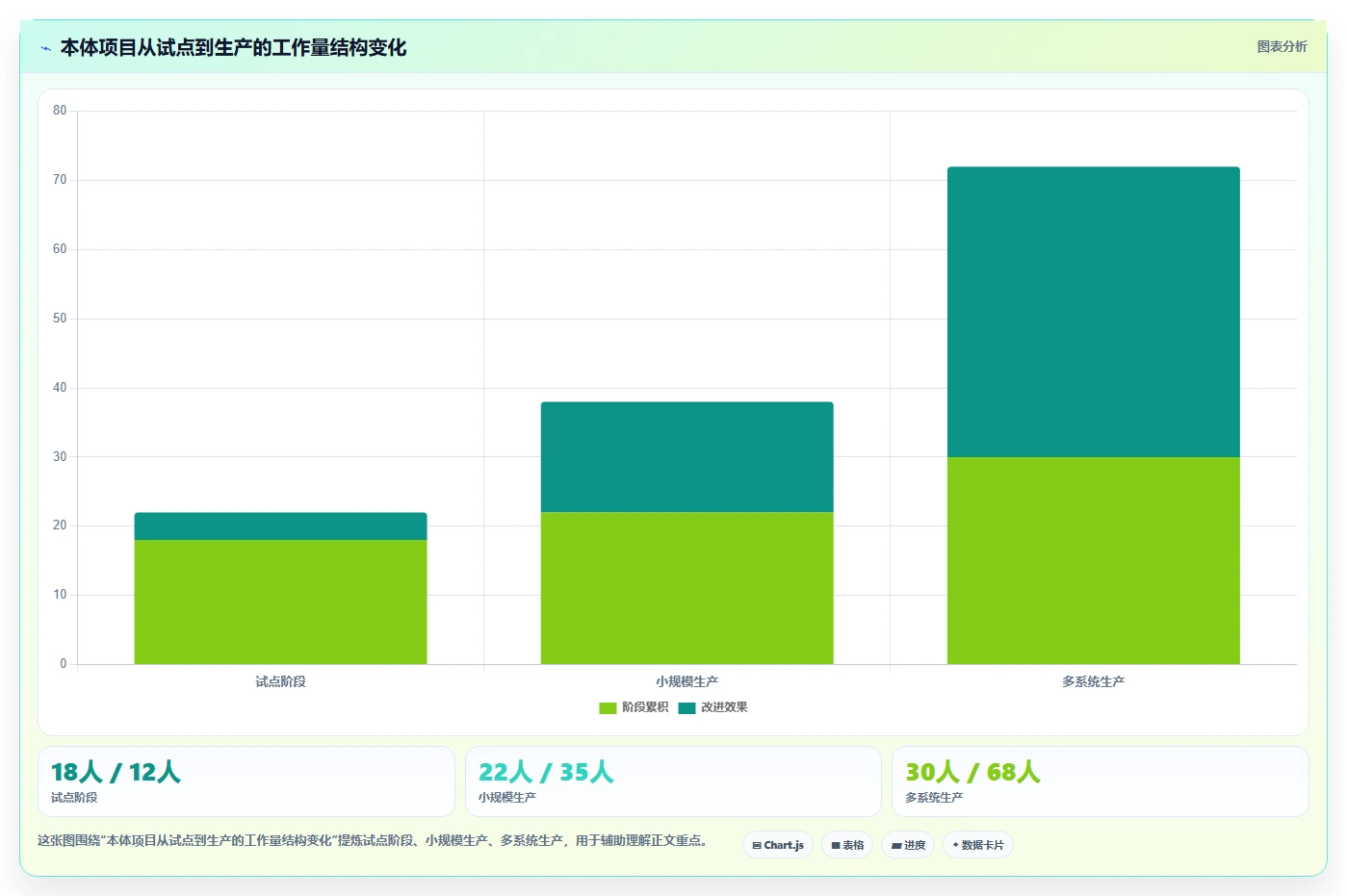Click the y-axis value 60
The width and height of the screenshot is (1347, 896).
coord(60,249)
